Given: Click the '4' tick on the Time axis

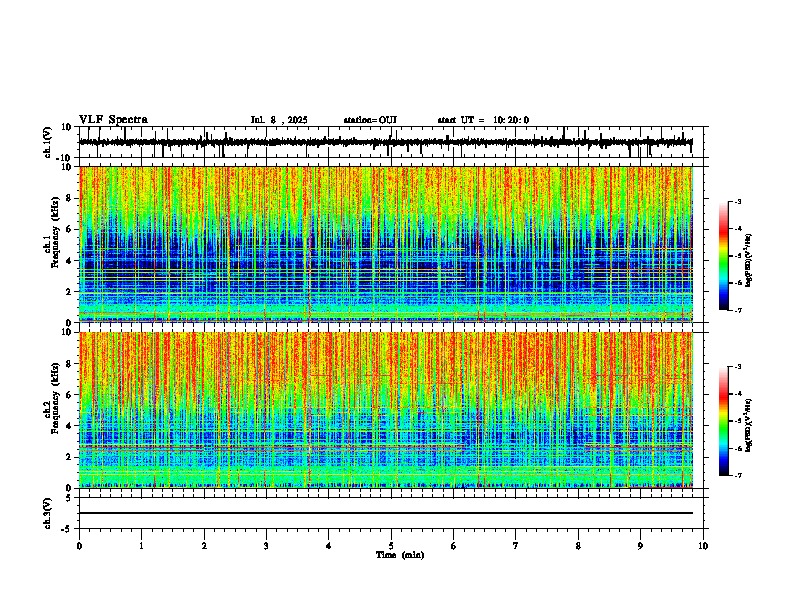Looking at the screenshot, I should click(329, 546).
